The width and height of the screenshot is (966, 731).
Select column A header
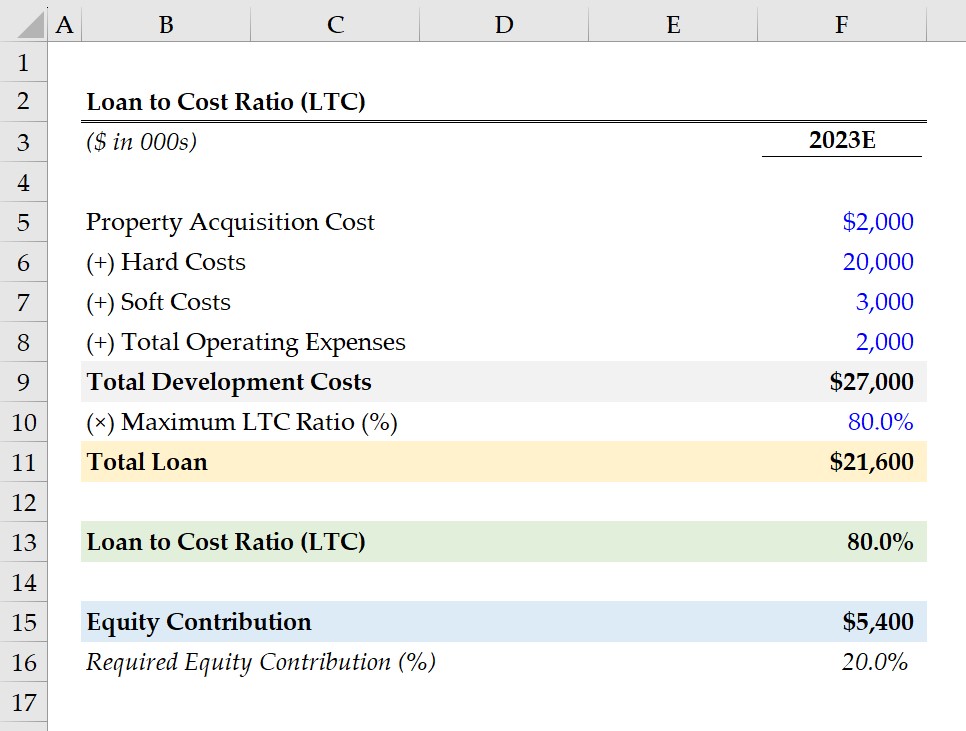(64, 25)
